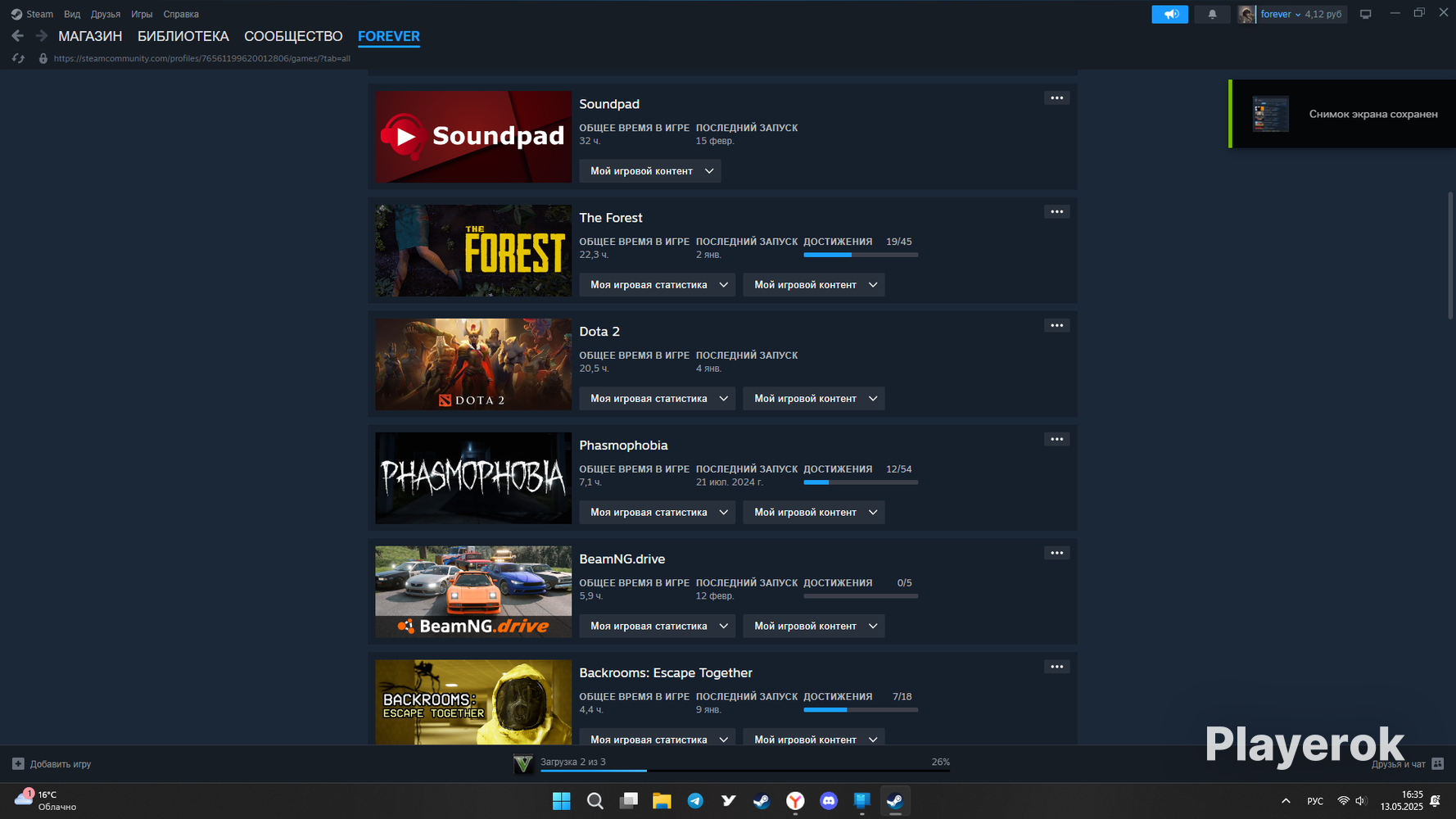Open the more options menu for Soundpad
This screenshot has width=1456, height=819.
(1057, 98)
